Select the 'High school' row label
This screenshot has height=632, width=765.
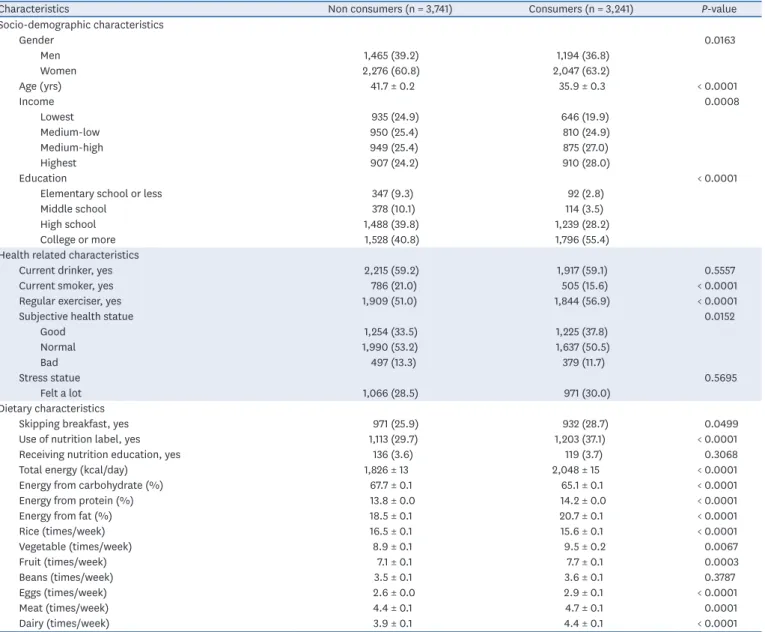(x=68, y=224)
